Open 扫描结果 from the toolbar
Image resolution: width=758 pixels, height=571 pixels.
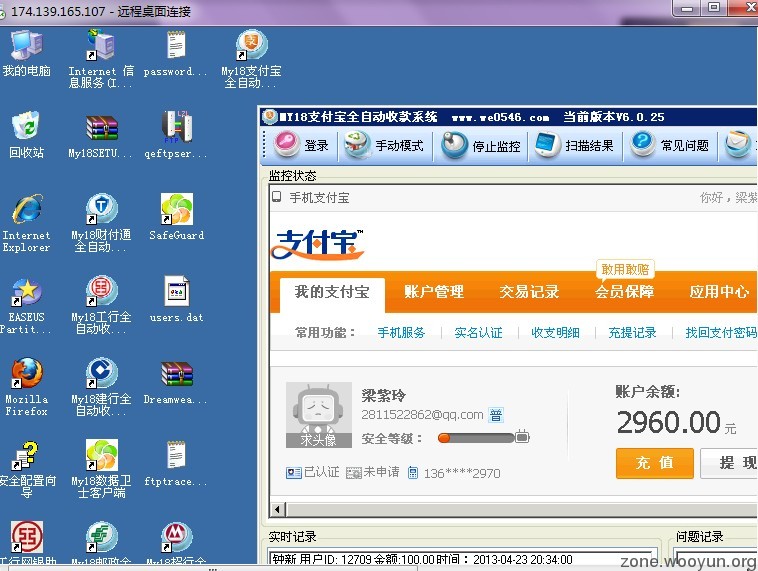click(x=575, y=145)
